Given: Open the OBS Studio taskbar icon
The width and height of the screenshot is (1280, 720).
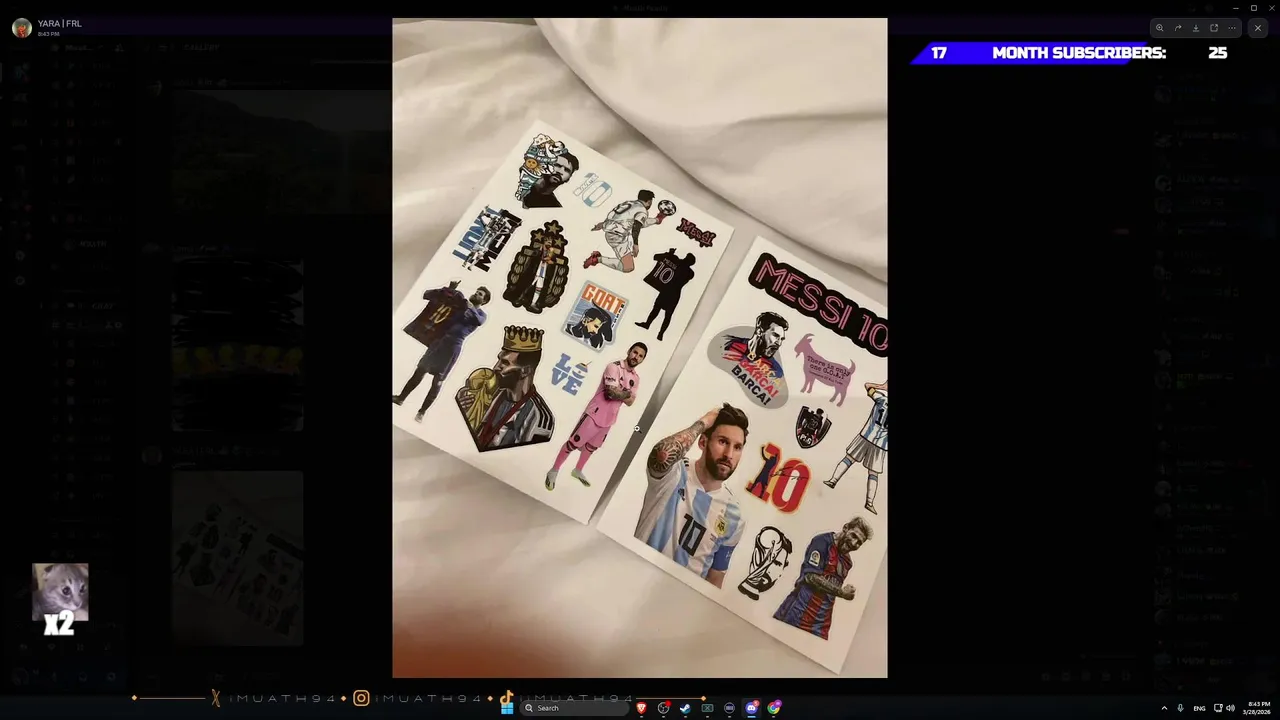Looking at the screenshot, I should point(663,708).
